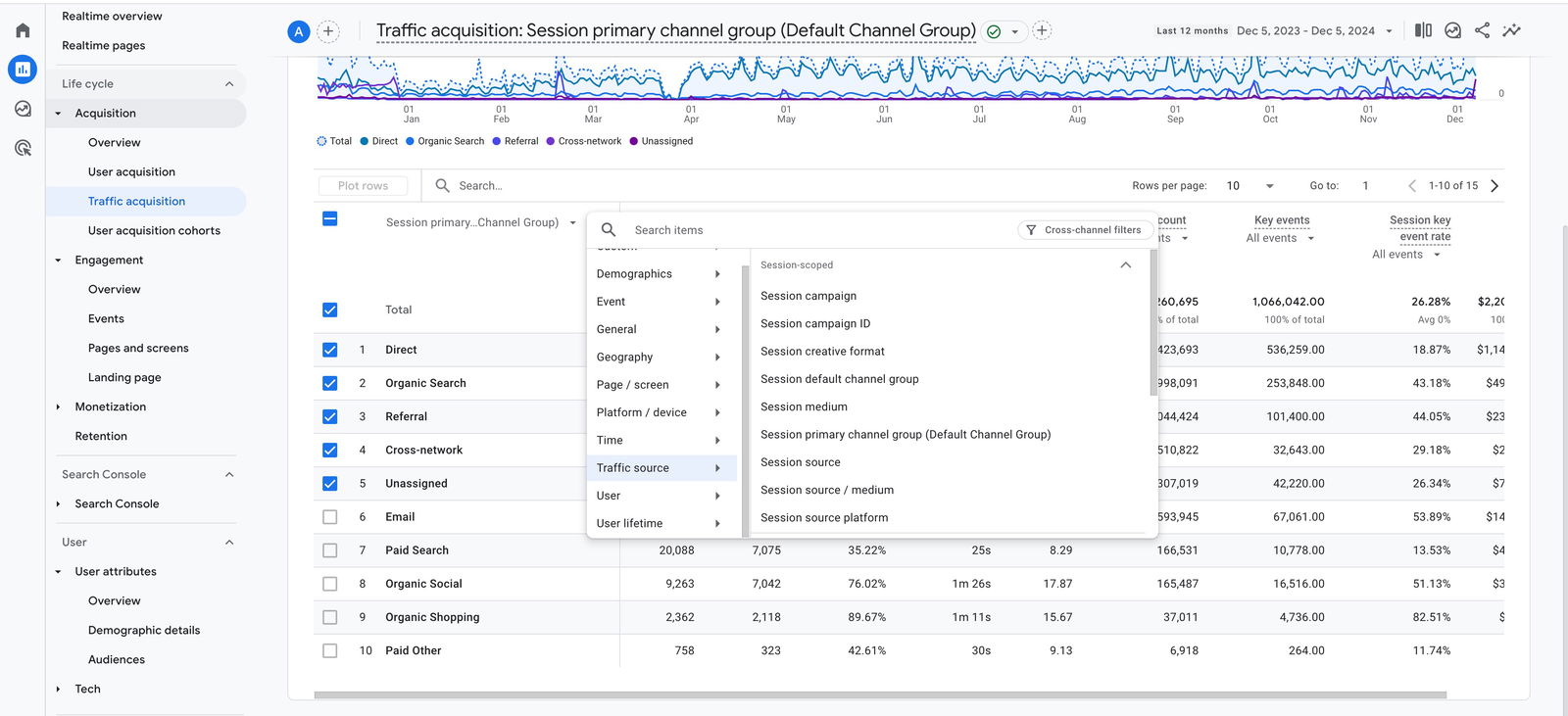Check the Email row checkbox
The height and width of the screenshot is (716, 1568).
coord(330,517)
